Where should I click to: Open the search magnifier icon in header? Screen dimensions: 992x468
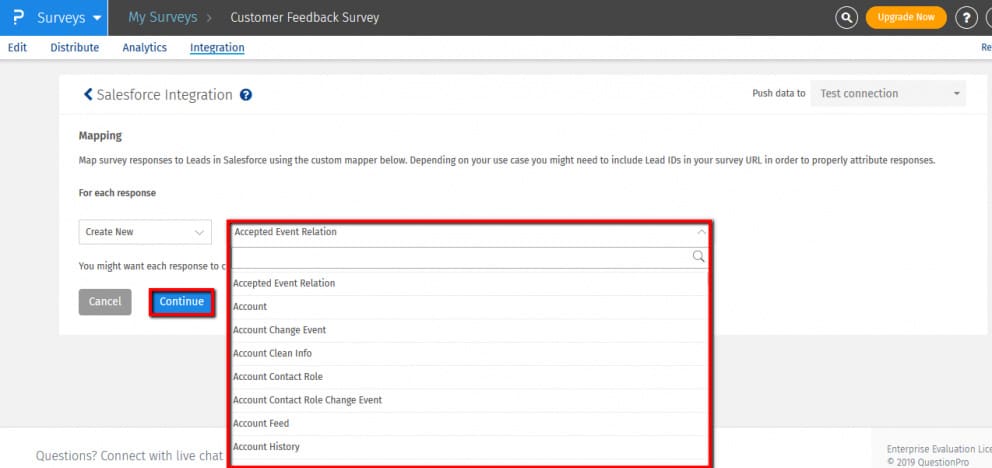[846, 17]
